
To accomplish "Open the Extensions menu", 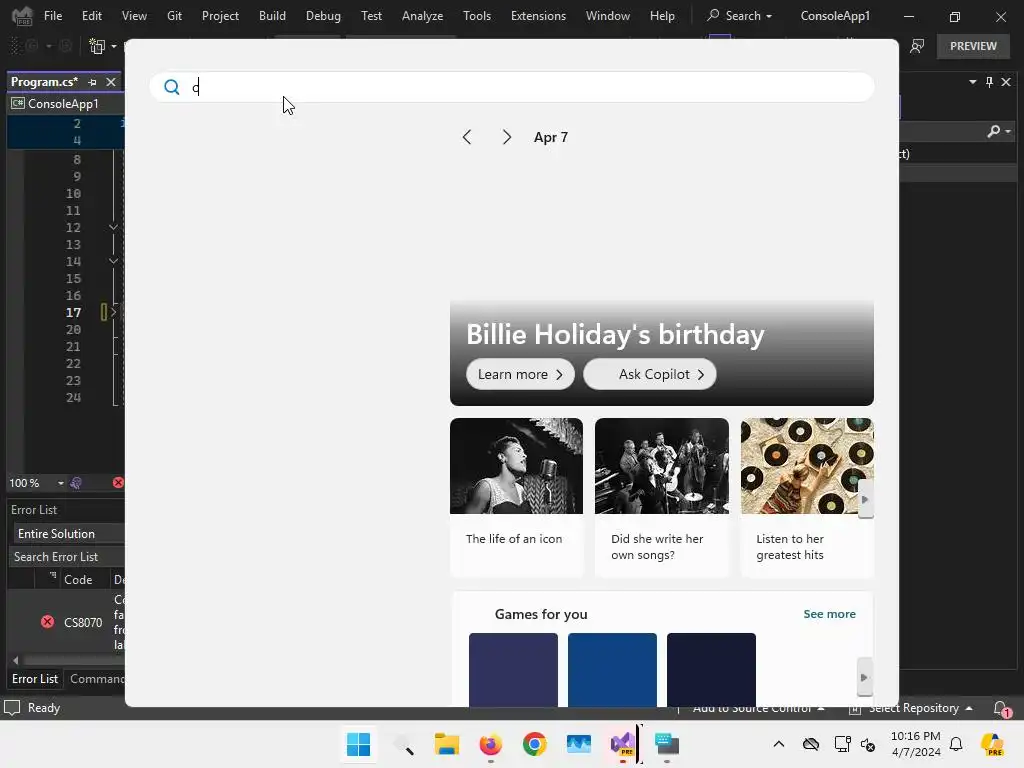I will 538,16.
